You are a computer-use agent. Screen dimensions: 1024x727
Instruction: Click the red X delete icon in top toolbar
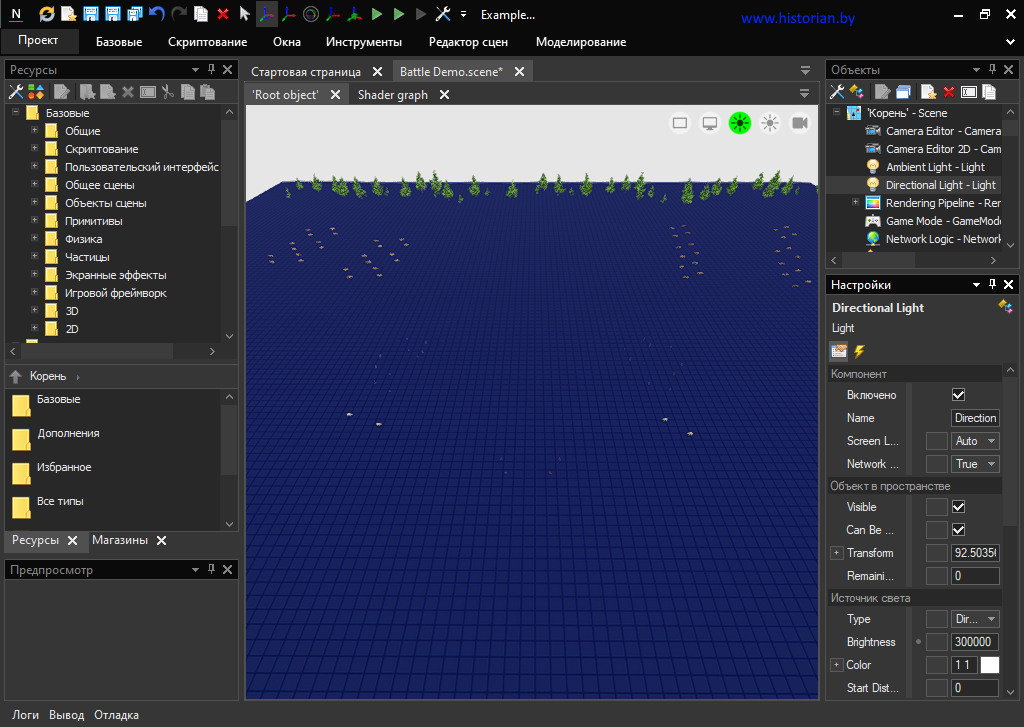(x=222, y=14)
